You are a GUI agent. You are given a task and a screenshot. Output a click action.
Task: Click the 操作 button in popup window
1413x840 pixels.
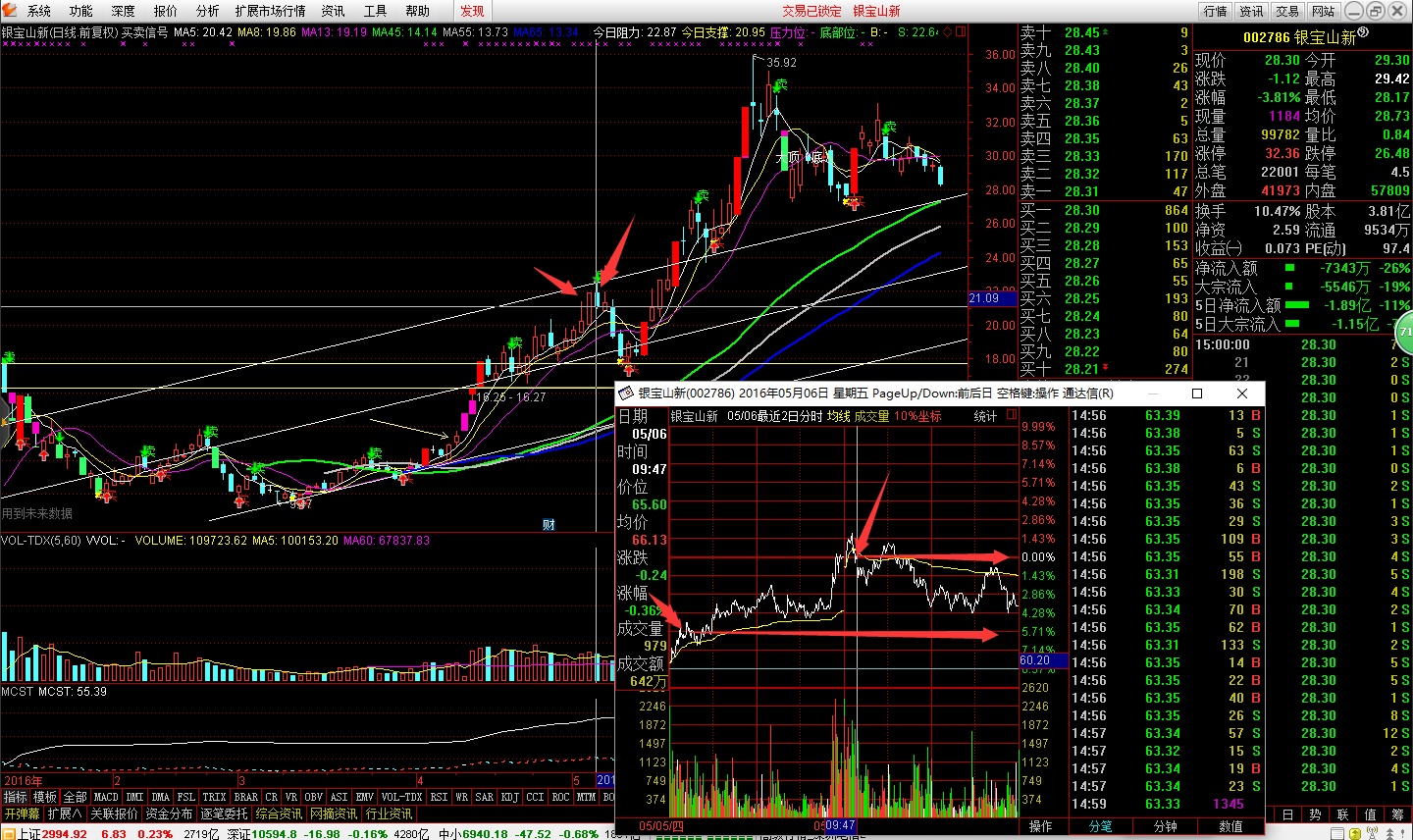[1040, 827]
